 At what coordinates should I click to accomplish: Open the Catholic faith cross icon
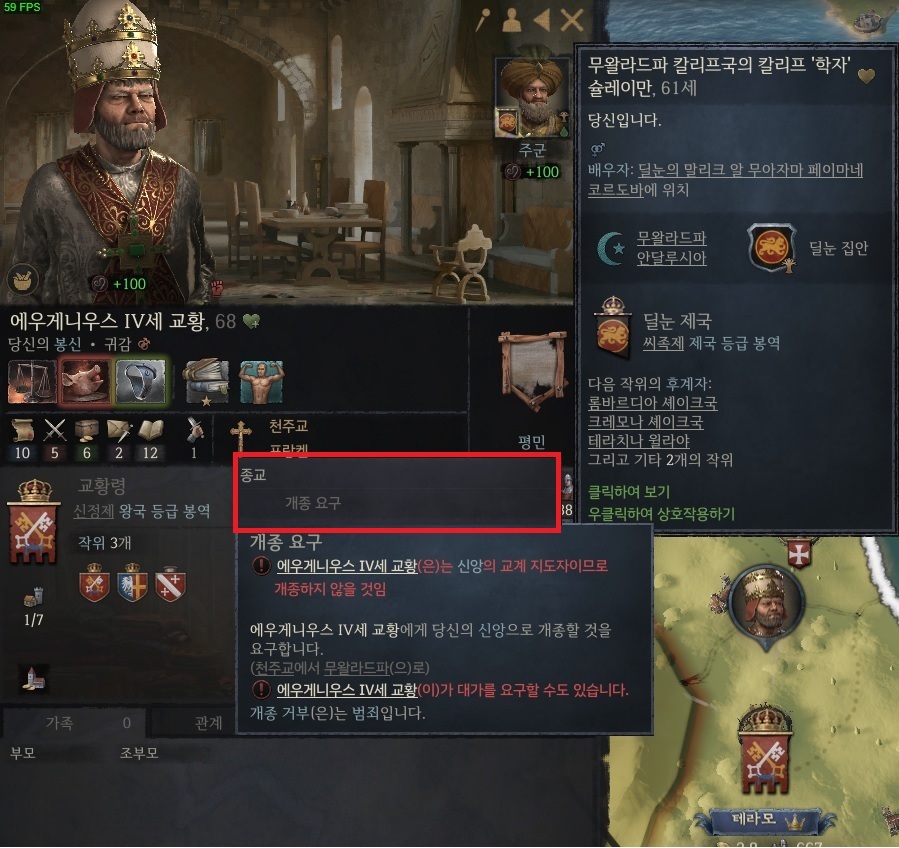[241, 436]
